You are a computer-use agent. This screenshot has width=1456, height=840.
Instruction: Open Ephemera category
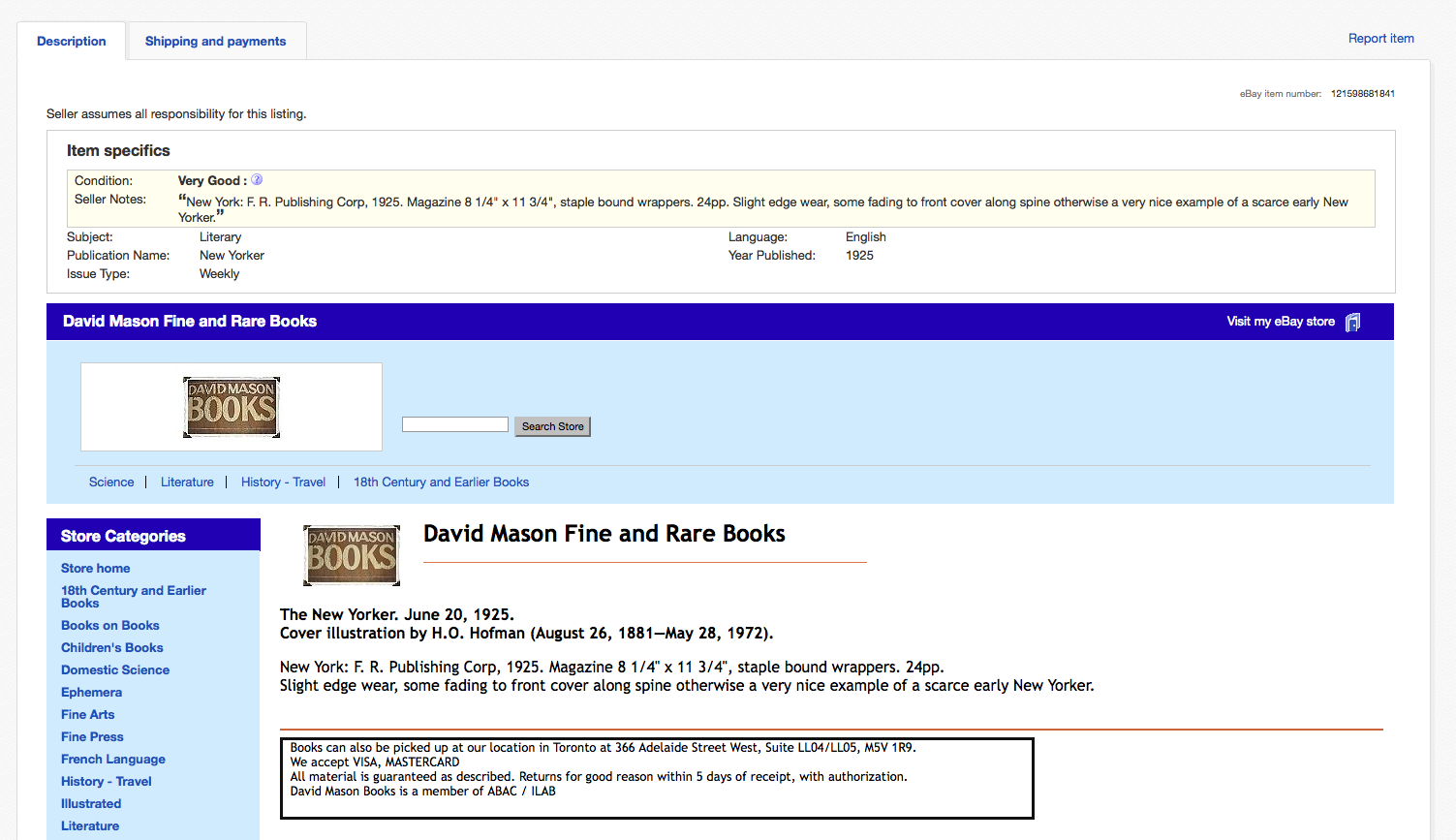(x=91, y=692)
